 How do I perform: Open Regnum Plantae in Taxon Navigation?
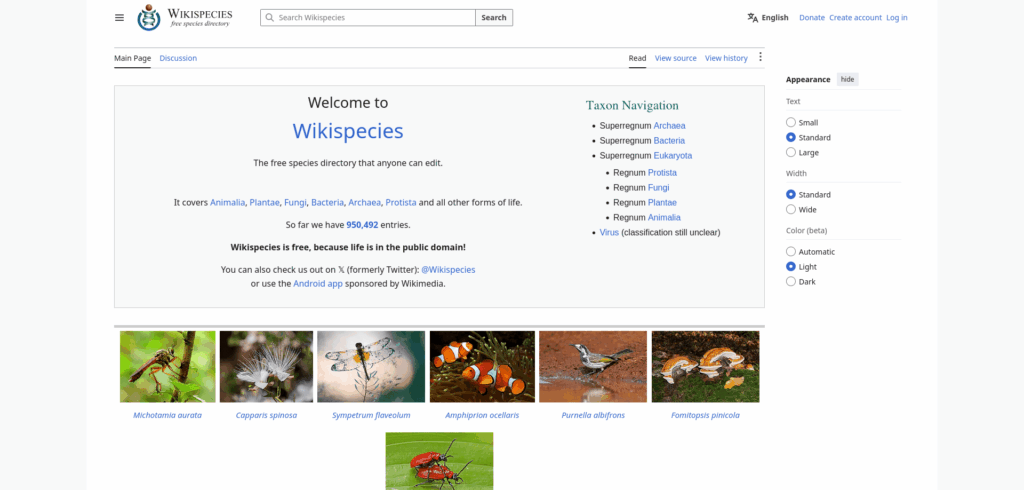[662, 203]
